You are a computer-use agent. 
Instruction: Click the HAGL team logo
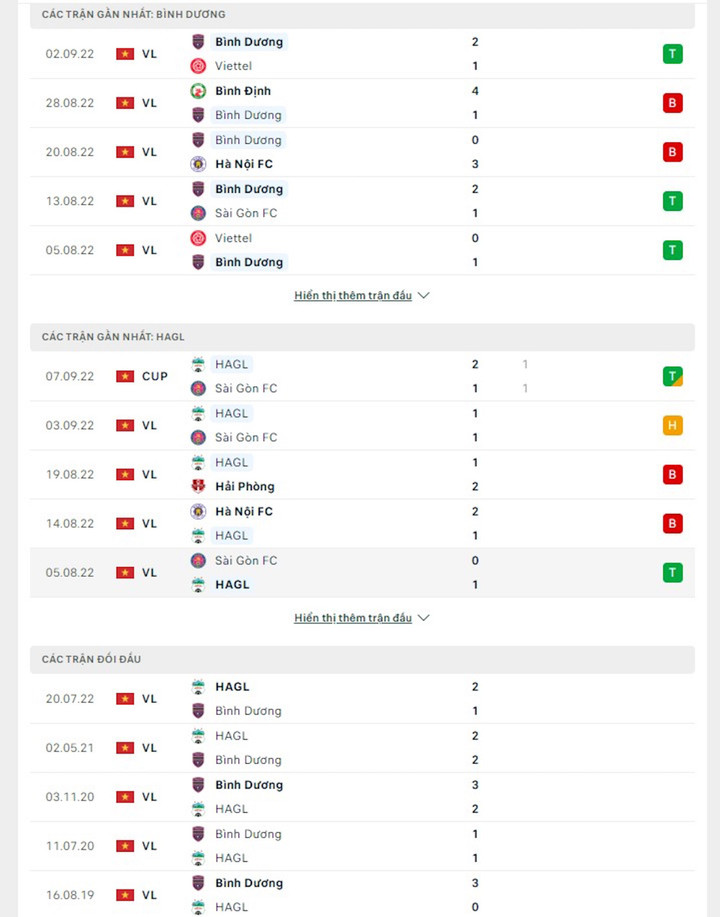pos(200,364)
